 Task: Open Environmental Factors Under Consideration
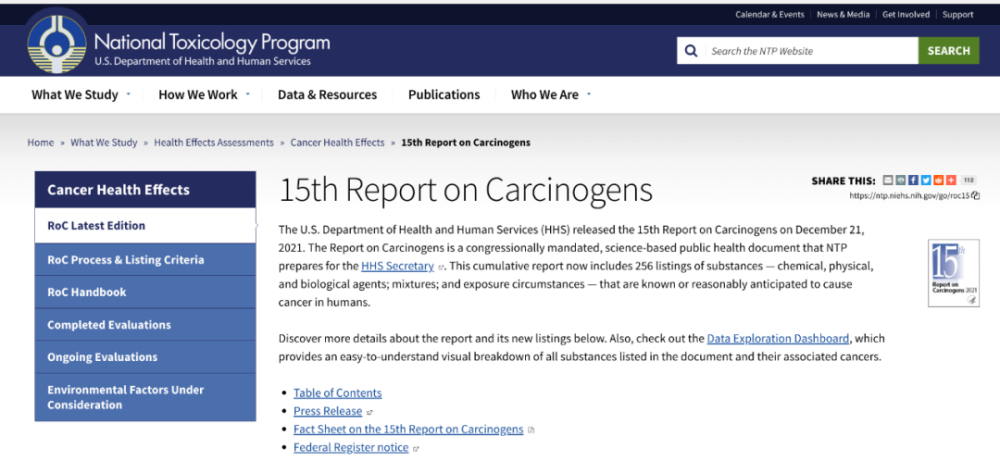pos(145,397)
